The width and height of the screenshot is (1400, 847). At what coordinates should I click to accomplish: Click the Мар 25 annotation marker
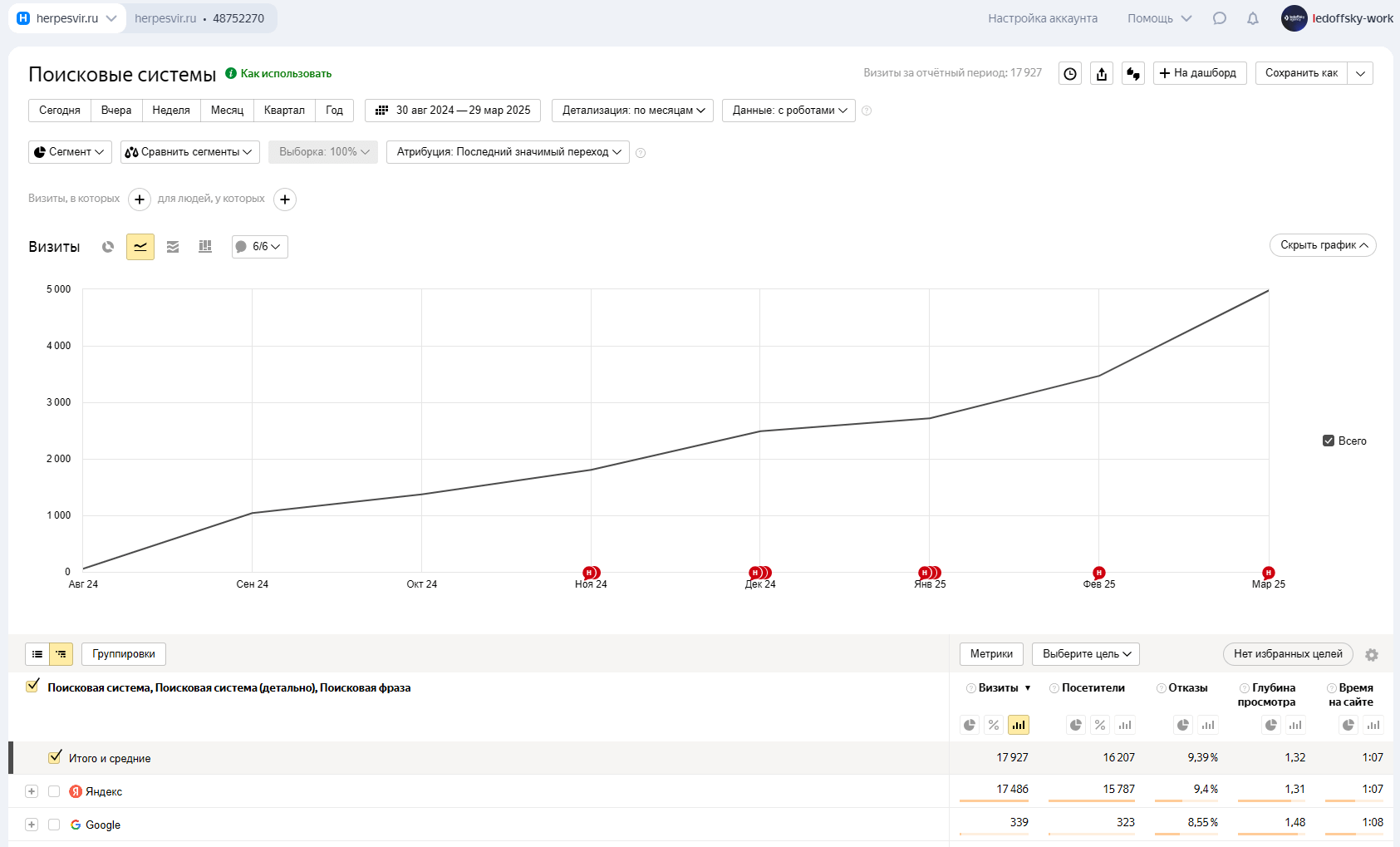pyautogui.click(x=1268, y=573)
